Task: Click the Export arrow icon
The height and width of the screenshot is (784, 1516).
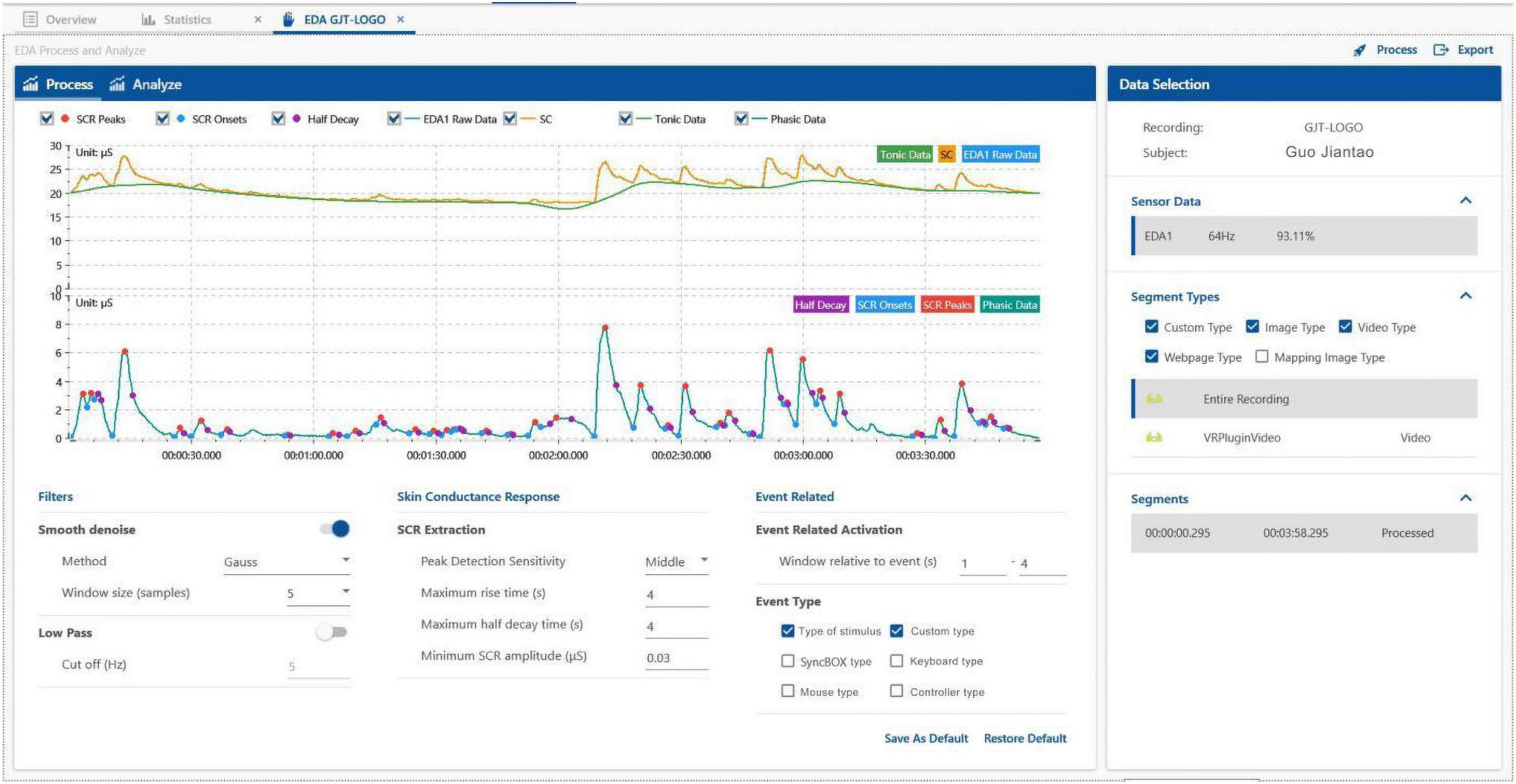Action: tap(1441, 49)
